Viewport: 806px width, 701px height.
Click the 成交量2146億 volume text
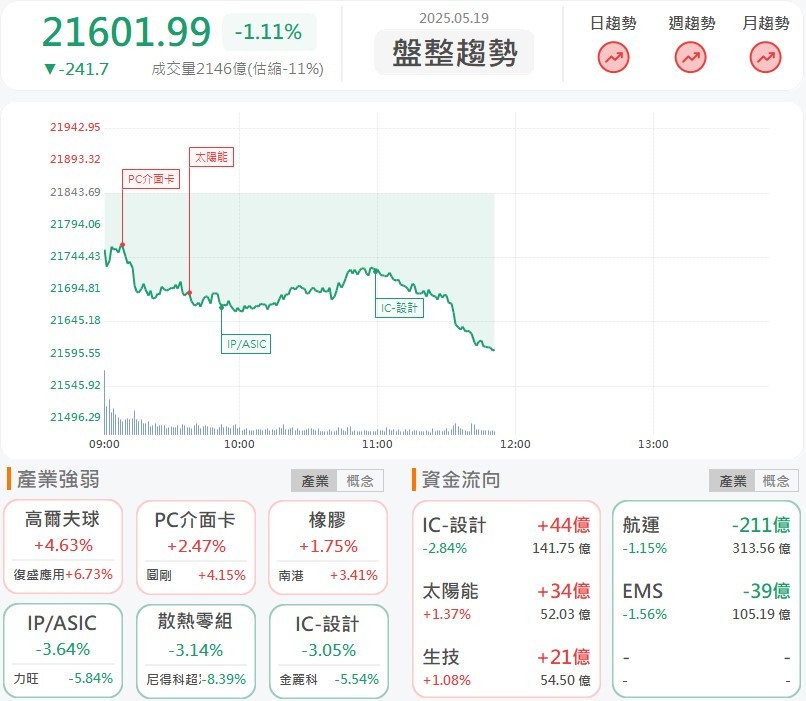[x=237, y=69]
